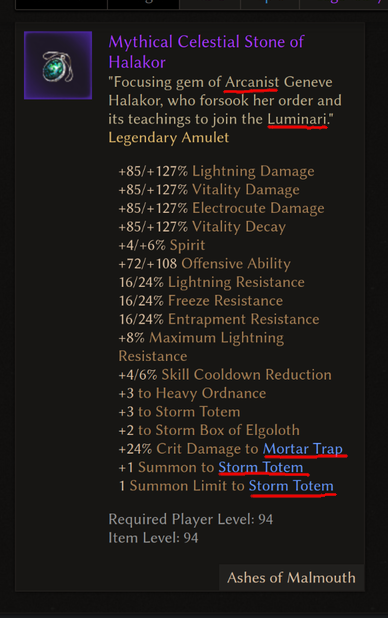
Task: Click the +3 to Heavy Ordnance bonus
Action: click(192, 393)
